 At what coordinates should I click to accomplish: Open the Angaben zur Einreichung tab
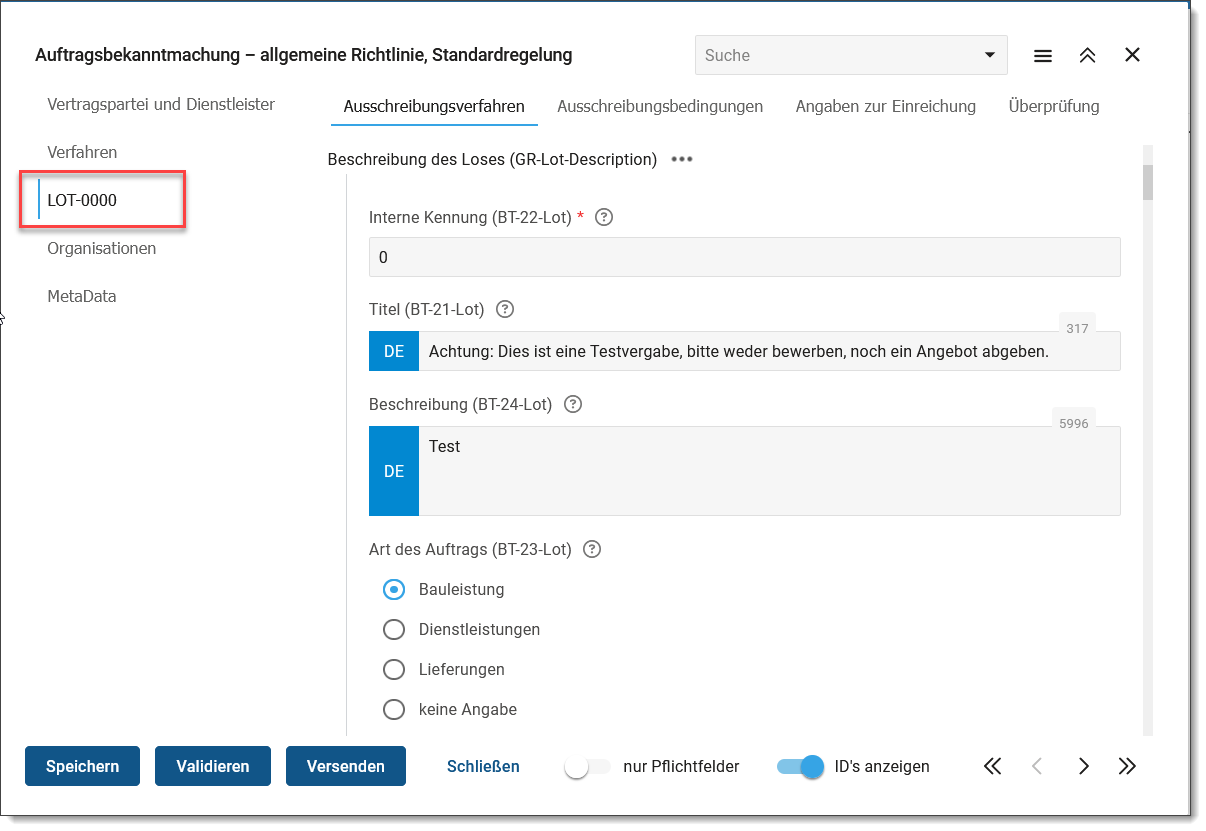point(885,106)
